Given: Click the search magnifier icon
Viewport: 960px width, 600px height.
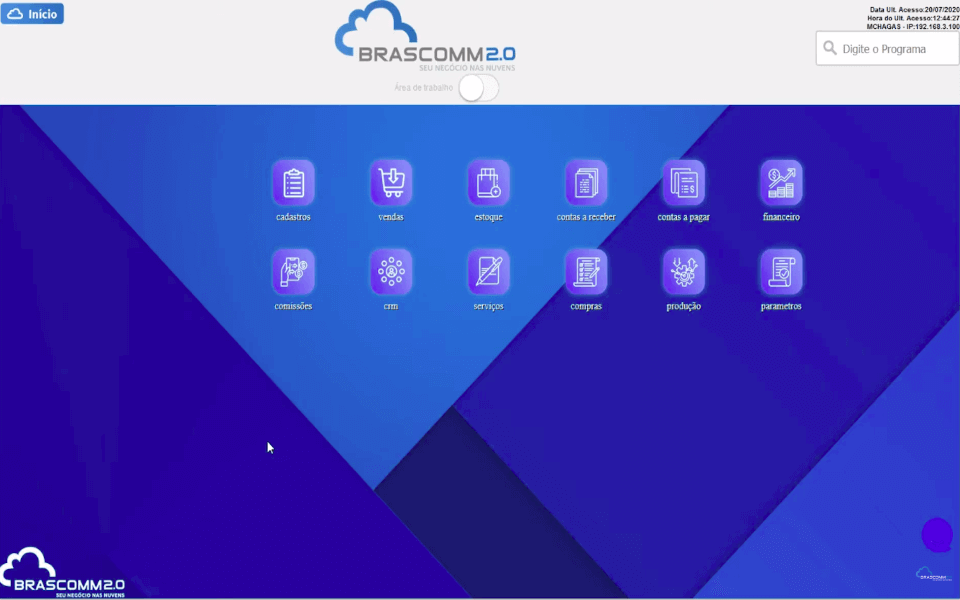Looking at the screenshot, I should coord(830,48).
